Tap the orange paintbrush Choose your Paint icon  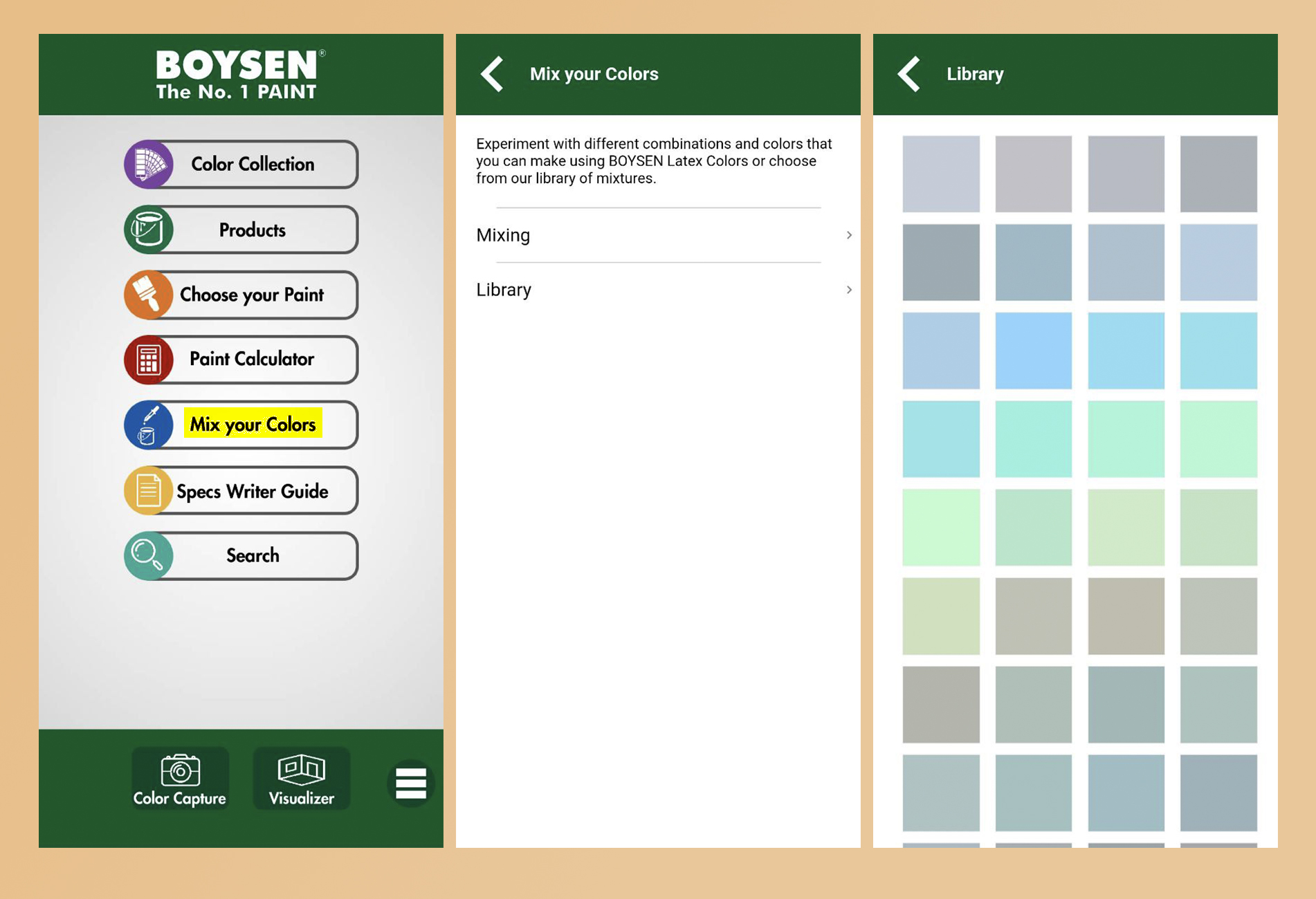149,295
